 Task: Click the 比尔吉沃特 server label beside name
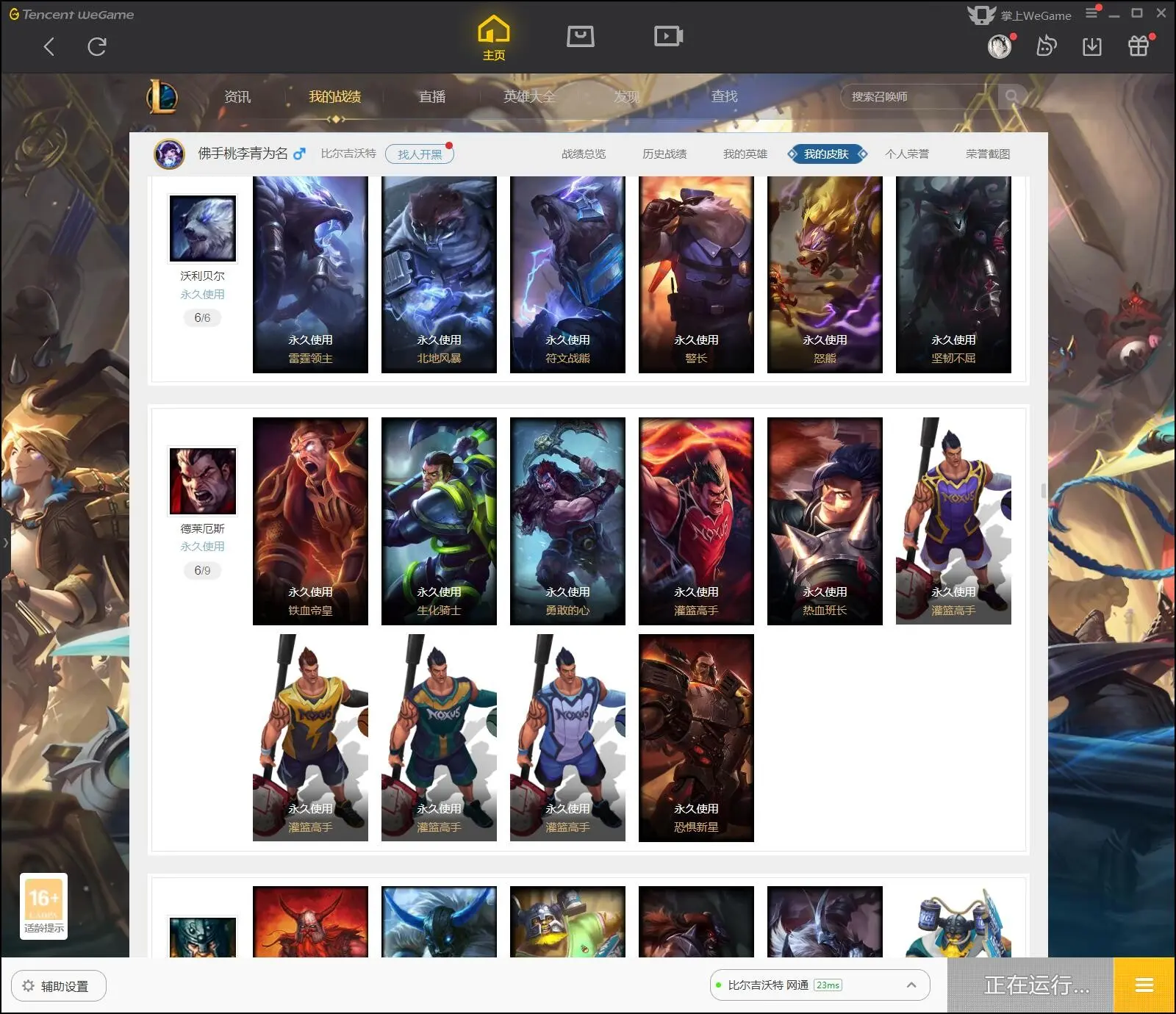348,154
